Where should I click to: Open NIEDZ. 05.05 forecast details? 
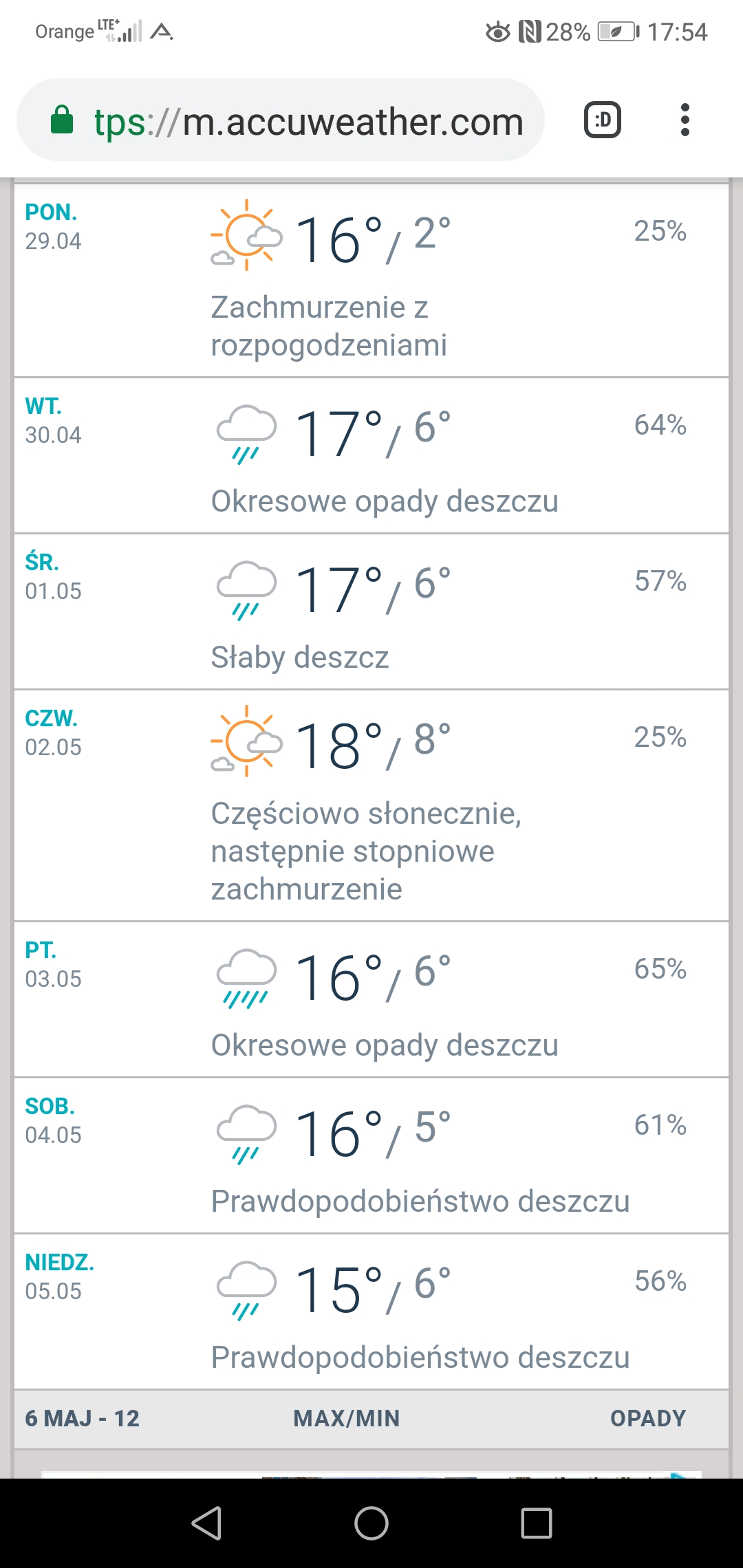[x=59, y=1277]
